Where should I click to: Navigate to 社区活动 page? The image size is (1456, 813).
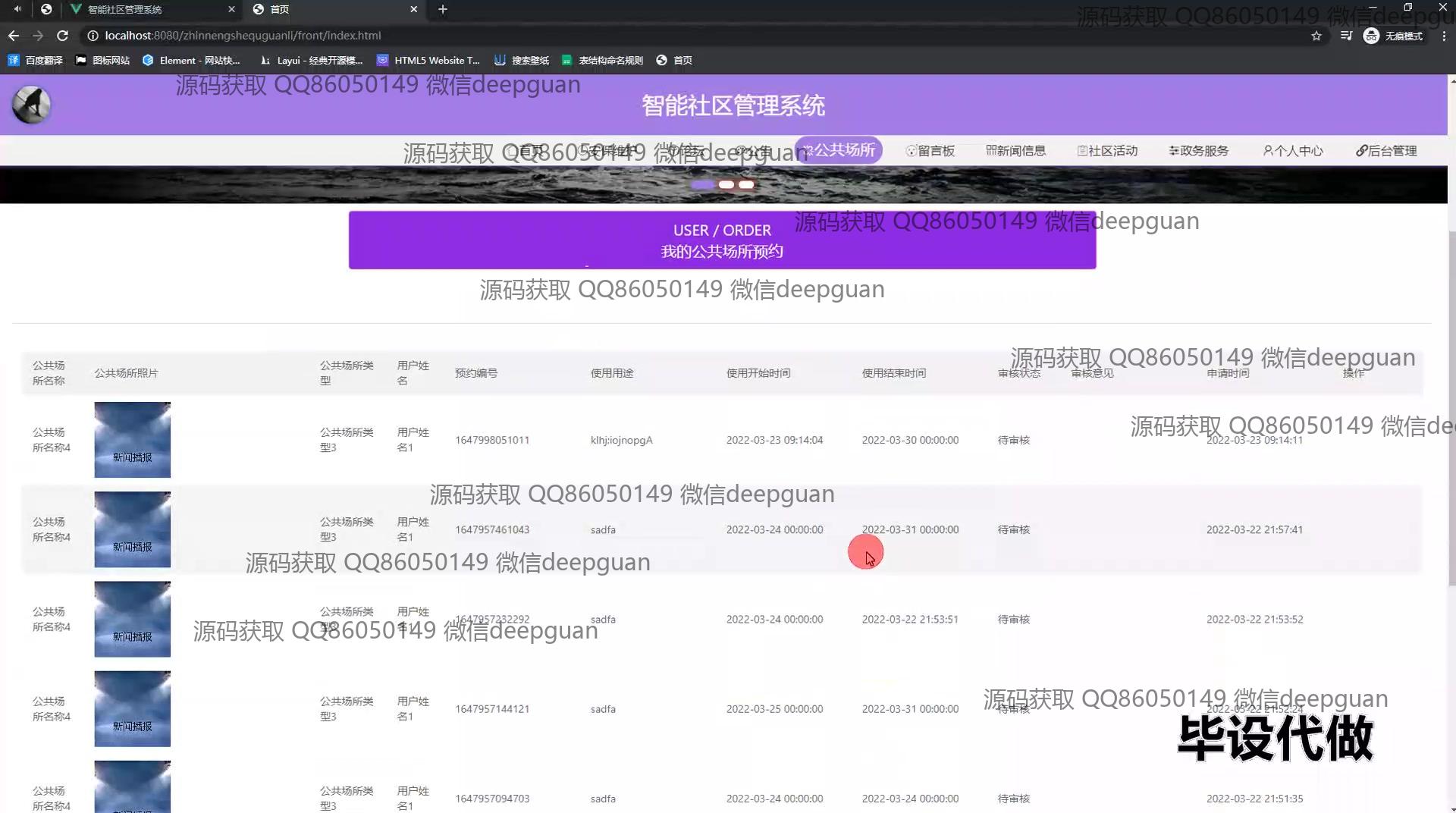[1107, 151]
